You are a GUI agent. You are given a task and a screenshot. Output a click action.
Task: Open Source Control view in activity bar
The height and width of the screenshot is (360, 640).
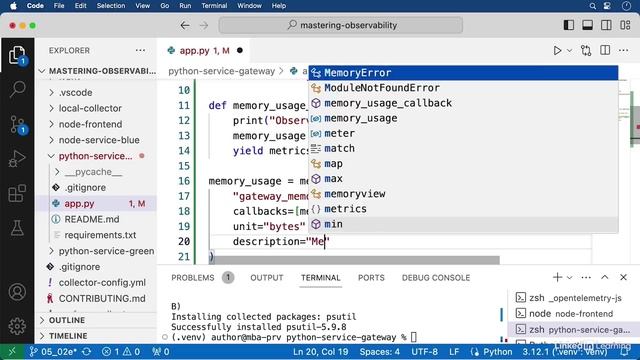(17, 124)
